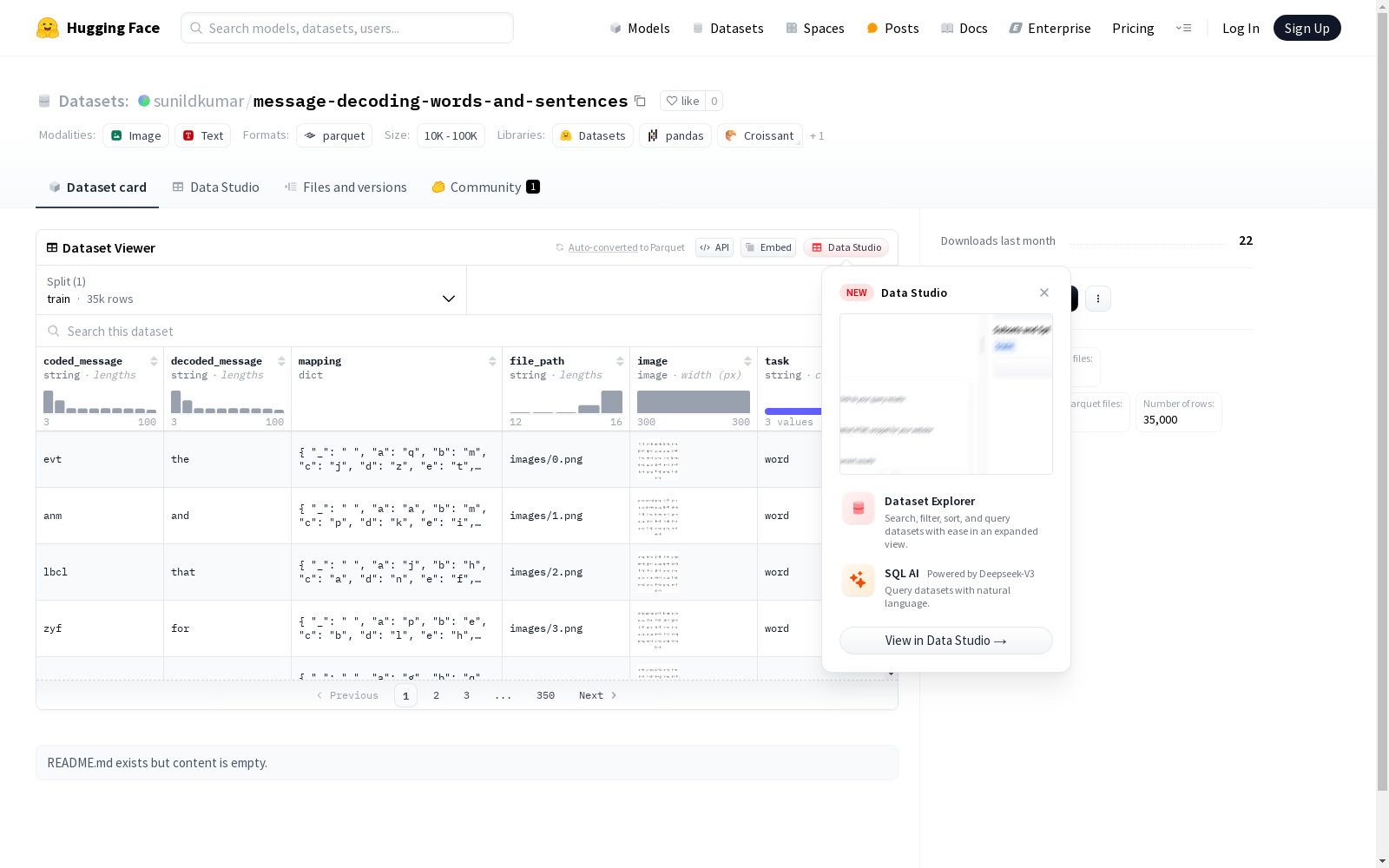The width and height of the screenshot is (1389, 868).
Task: Click the coded_message length histogram
Action: tap(100, 402)
